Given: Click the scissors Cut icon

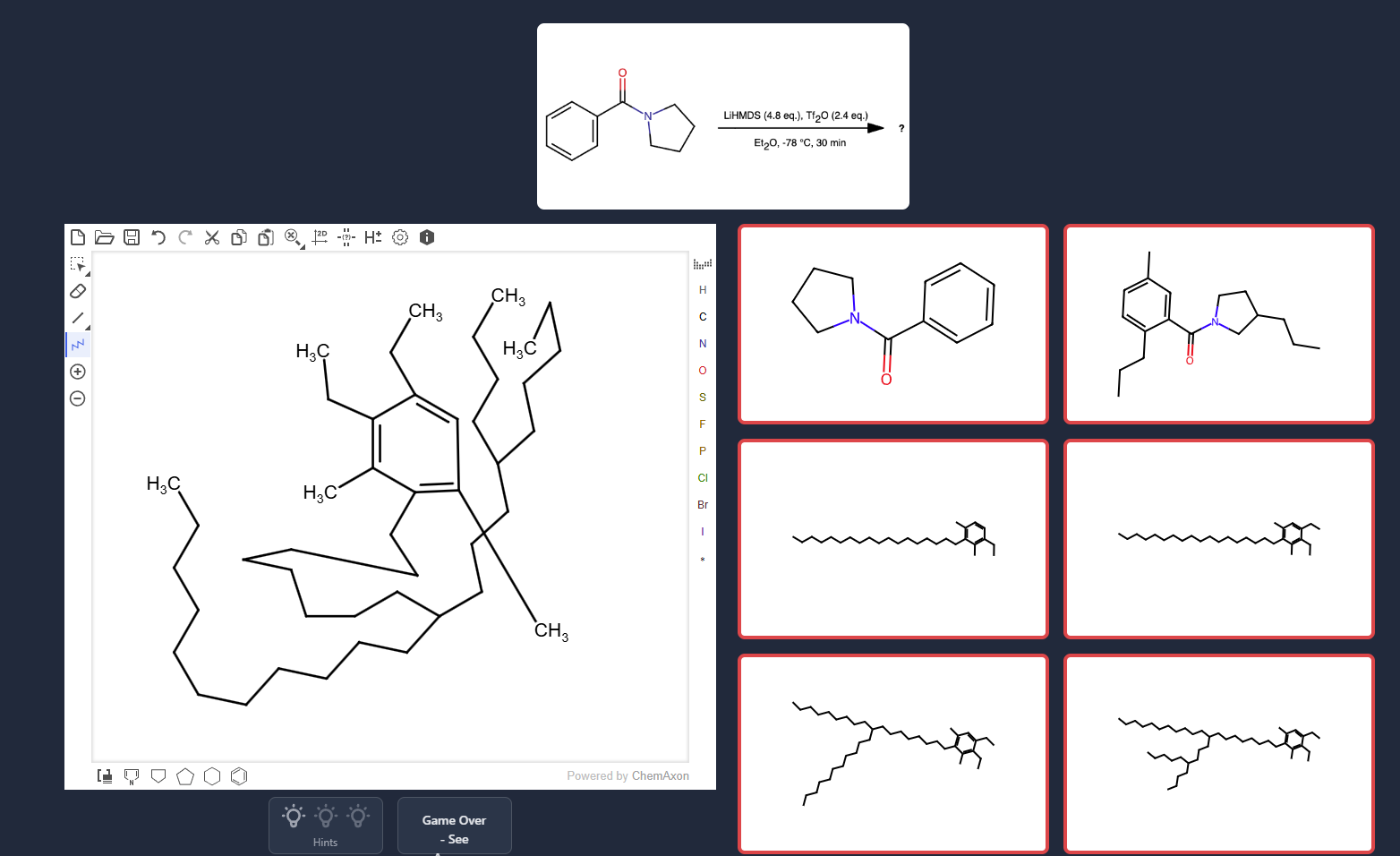Looking at the screenshot, I should pyautogui.click(x=212, y=237).
